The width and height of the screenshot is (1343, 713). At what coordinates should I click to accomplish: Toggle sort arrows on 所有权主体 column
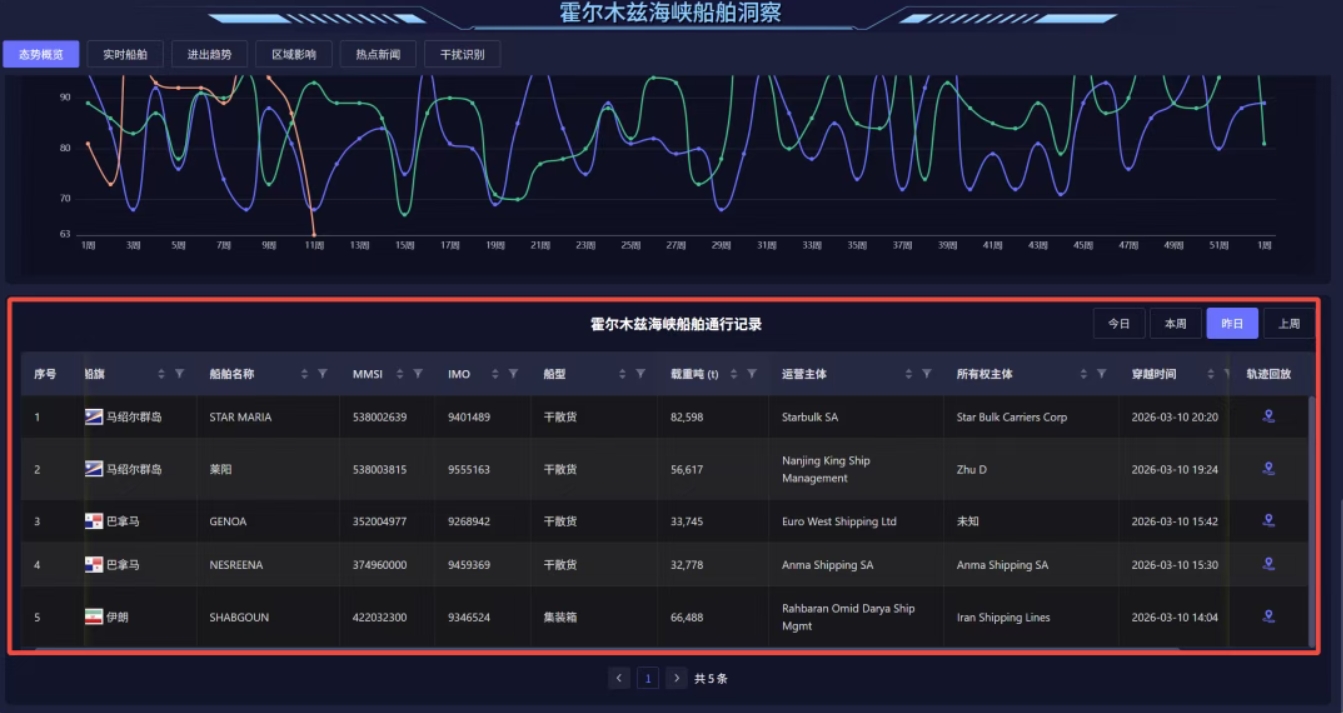coord(1084,374)
